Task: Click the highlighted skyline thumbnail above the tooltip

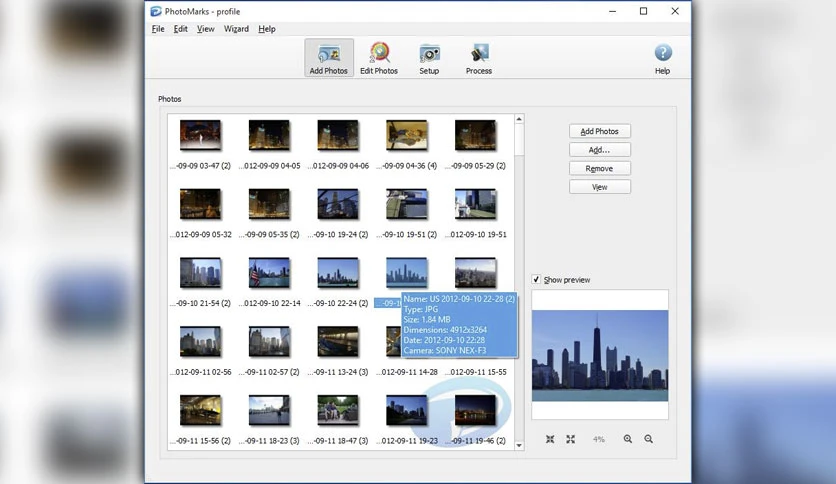Action: click(407, 272)
